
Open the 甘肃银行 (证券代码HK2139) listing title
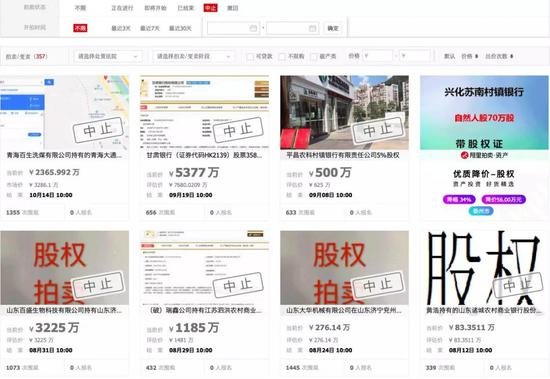(204, 155)
